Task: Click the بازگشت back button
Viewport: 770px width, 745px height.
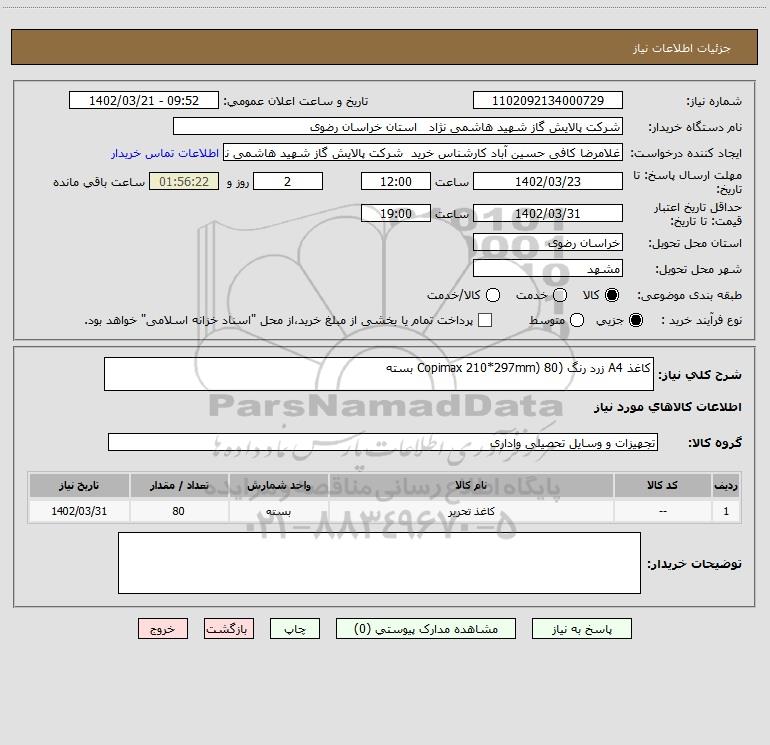Action: (x=229, y=629)
